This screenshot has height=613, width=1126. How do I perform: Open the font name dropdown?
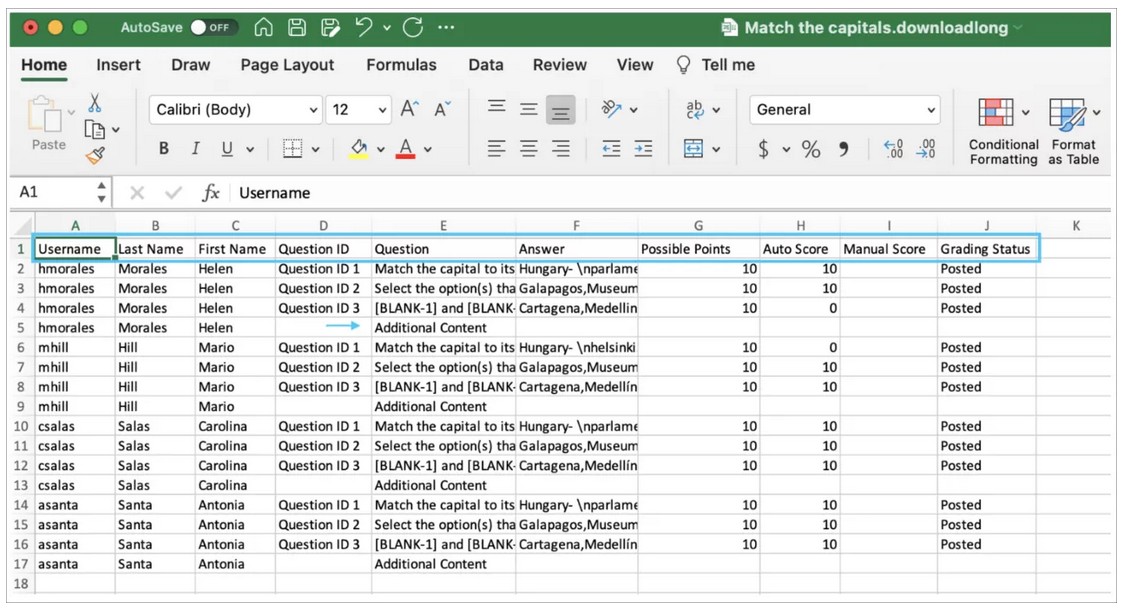(314, 110)
